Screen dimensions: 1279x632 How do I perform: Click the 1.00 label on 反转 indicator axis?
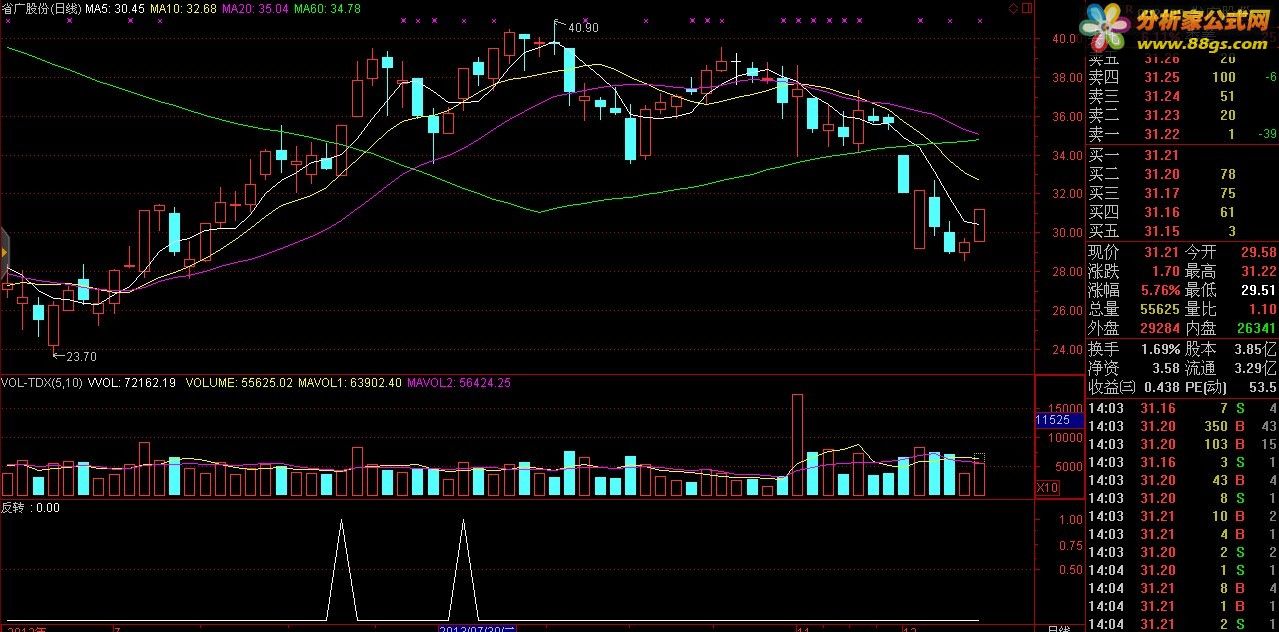pos(1069,520)
